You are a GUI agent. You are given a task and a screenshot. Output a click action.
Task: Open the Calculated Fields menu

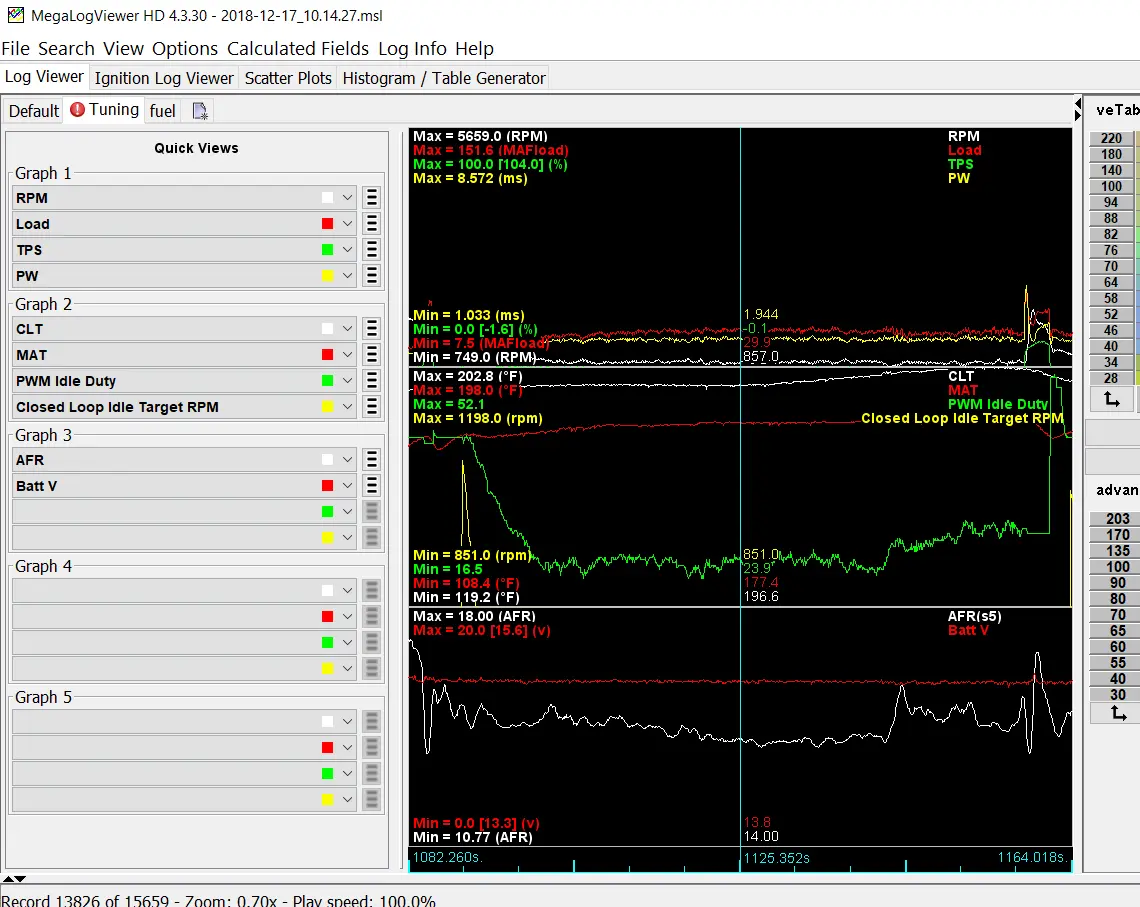click(298, 49)
